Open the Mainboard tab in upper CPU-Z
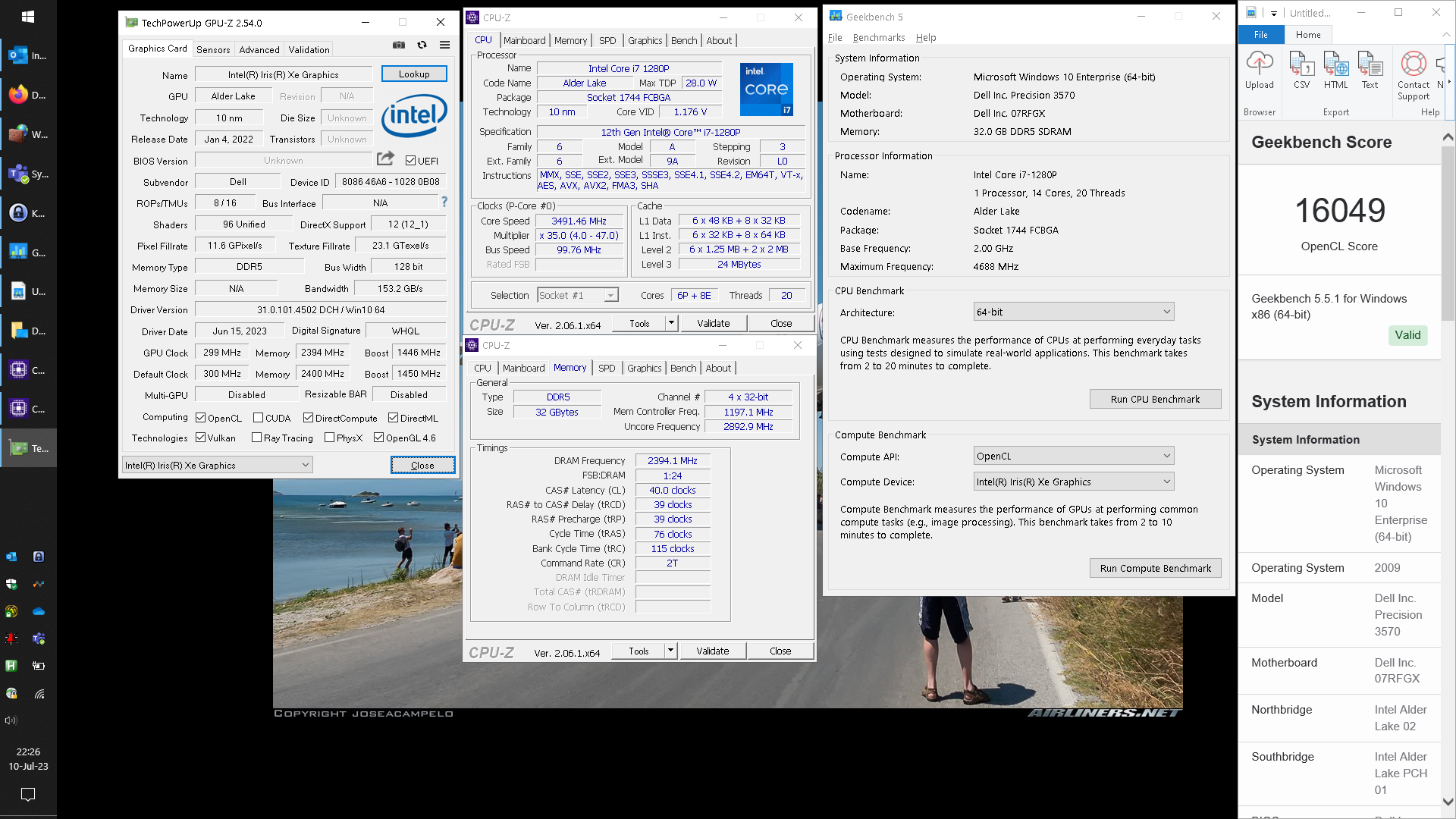The width and height of the screenshot is (1456, 819). pyautogui.click(x=524, y=40)
